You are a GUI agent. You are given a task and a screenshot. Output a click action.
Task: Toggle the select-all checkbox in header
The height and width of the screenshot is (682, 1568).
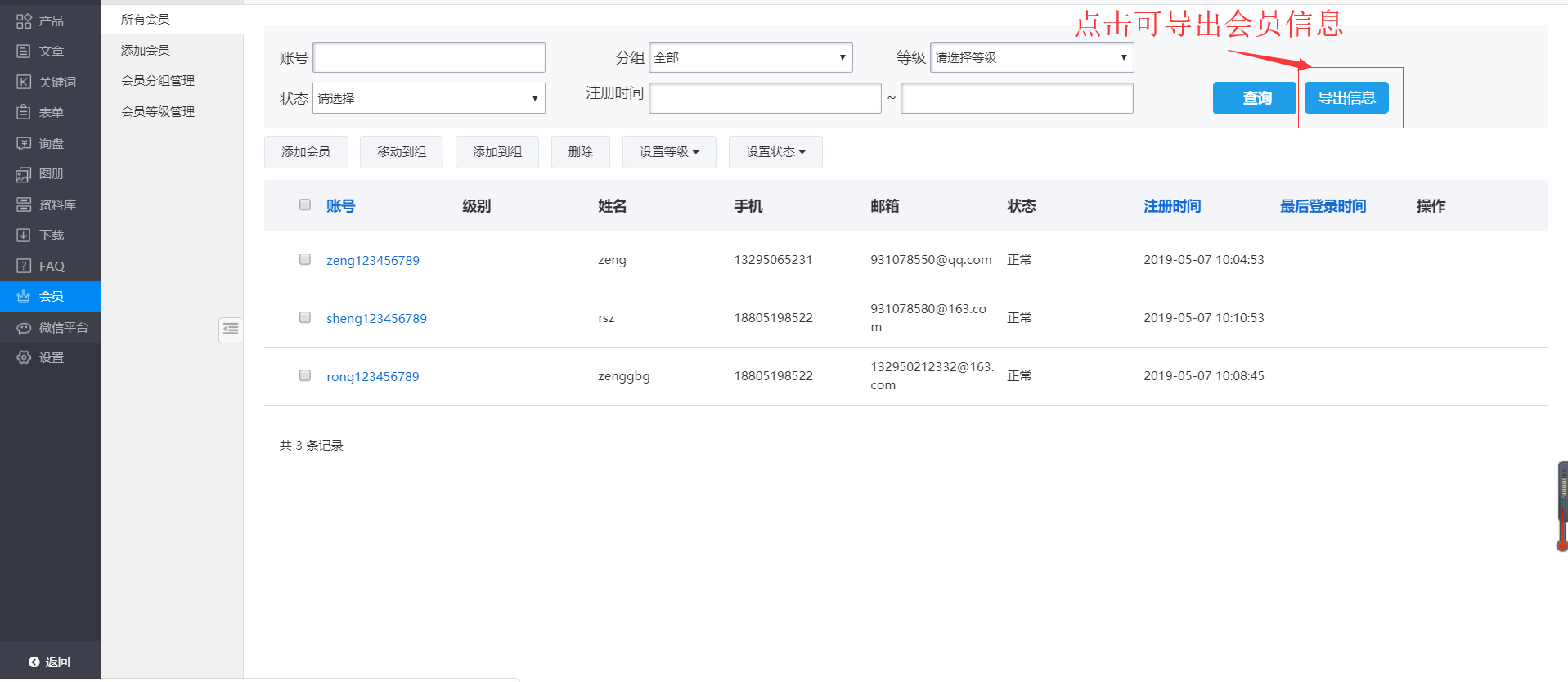click(305, 204)
